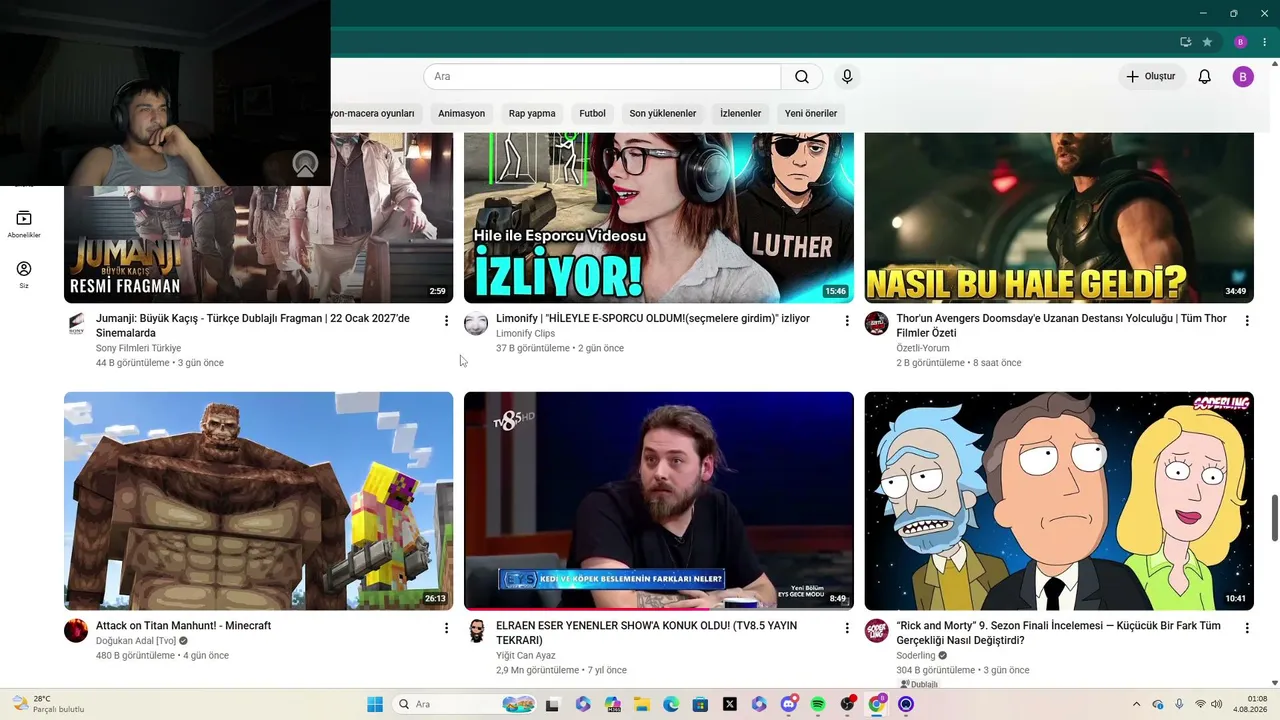Viewport: 1280px width, 720px height.
Task: Open Rick and Morty 9. Sezon title
Action: pyautogui.click(x=1058, y=633)
